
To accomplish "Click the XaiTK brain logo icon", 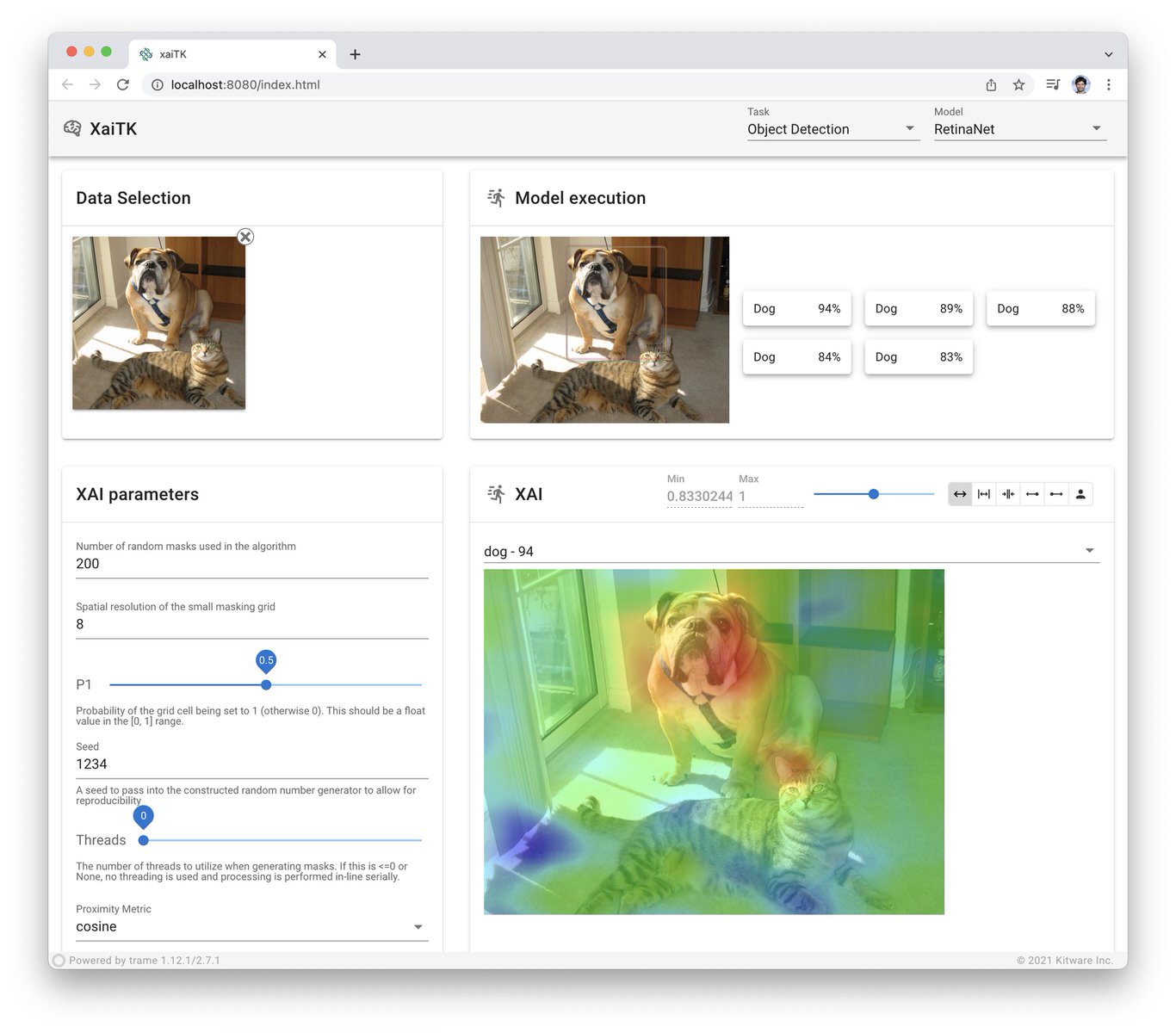I will click(73, 127).
